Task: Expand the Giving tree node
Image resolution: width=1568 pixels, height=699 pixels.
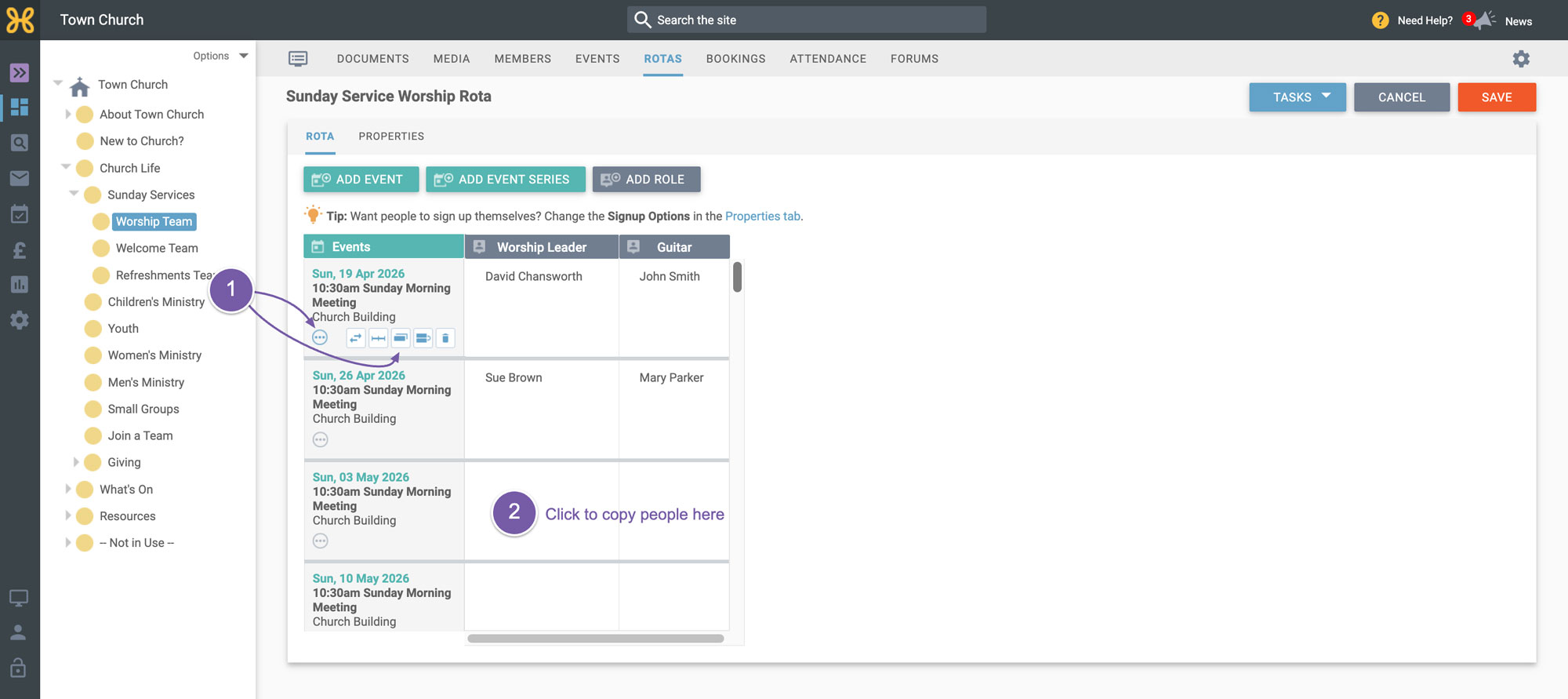Action: pos(76,462)
